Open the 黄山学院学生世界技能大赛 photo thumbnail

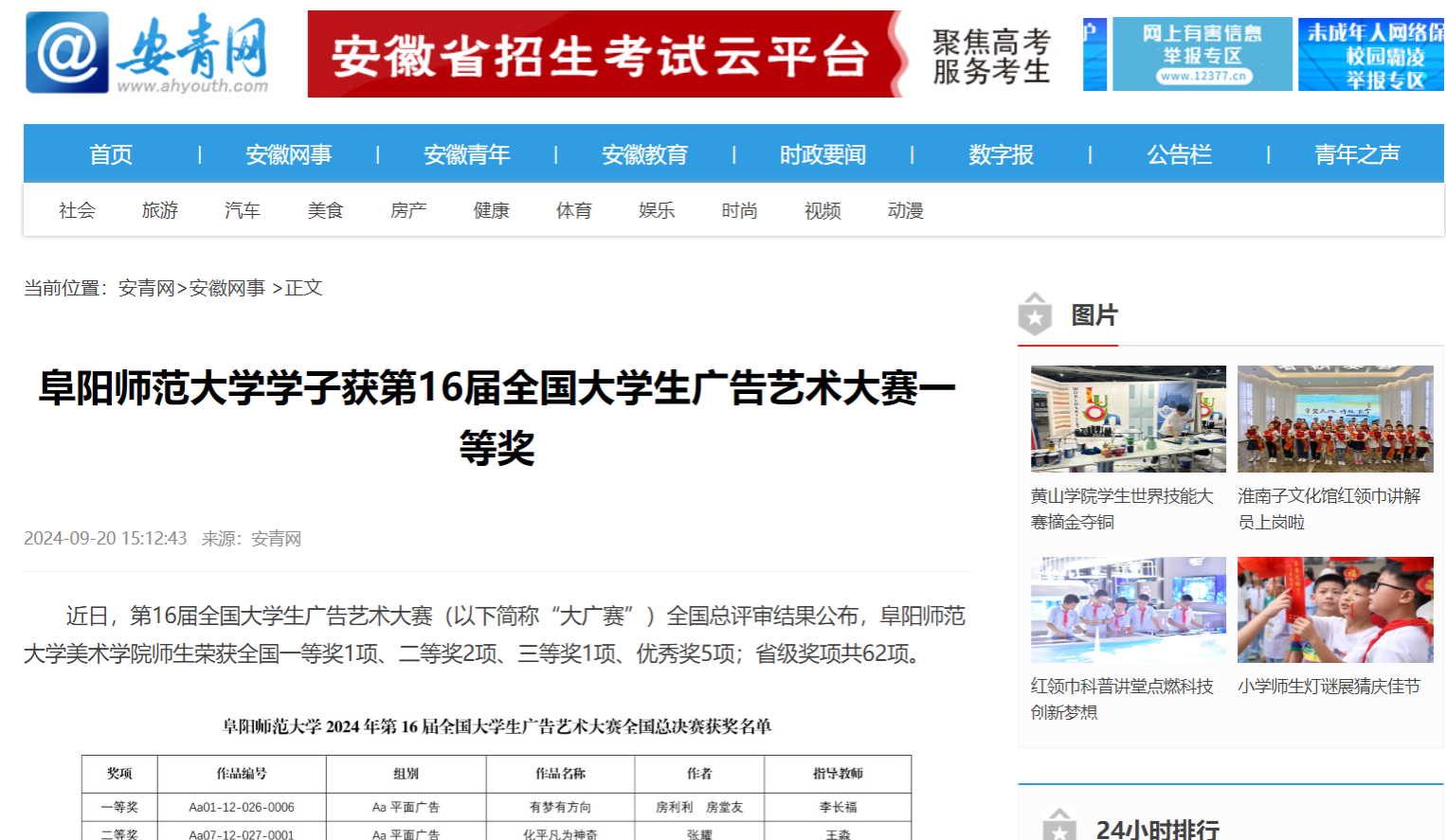(1128, 419)
